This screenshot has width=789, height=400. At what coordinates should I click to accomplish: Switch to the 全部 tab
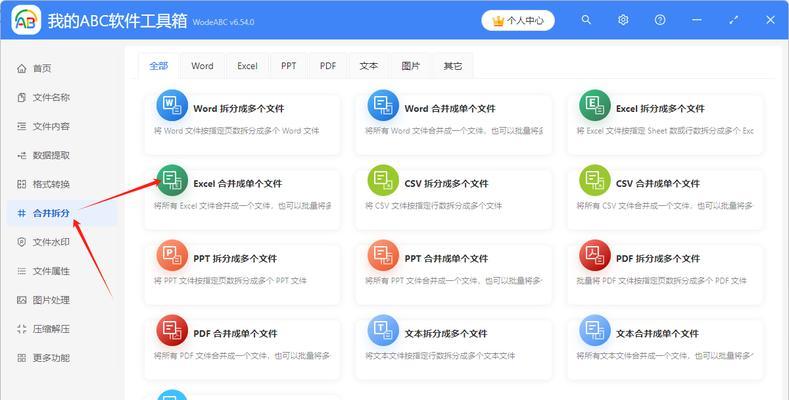(159, 66)
